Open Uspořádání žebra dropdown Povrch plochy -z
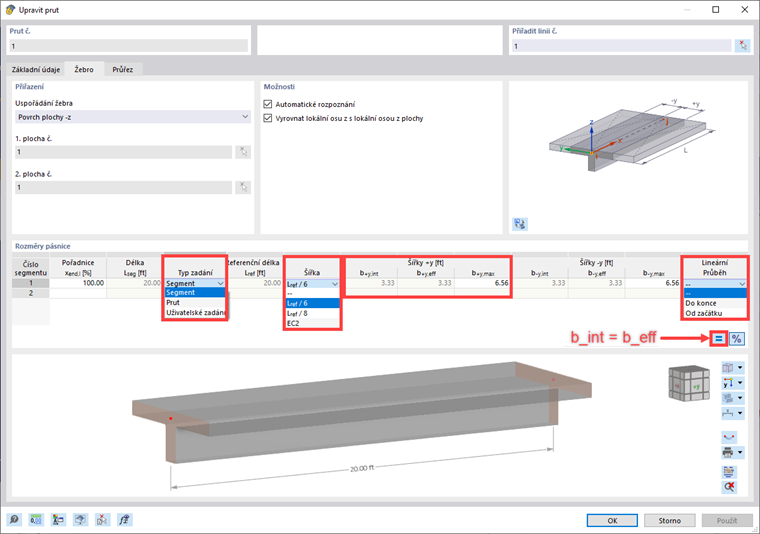Screen dimensions: 760x534 (133, 117)
